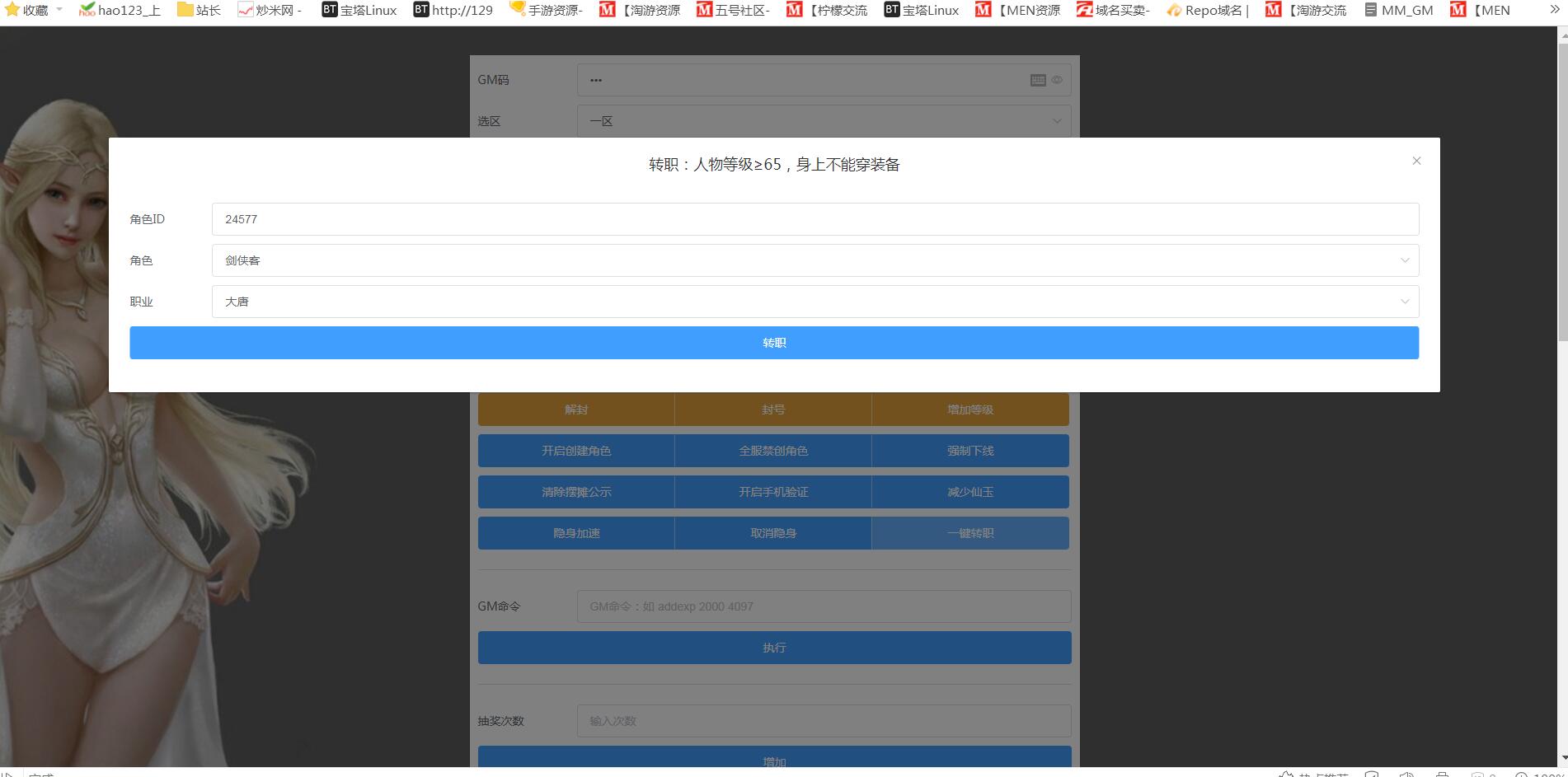Click the 抽奖次数 input field
1568x777 pixels.
click(824, 721)
